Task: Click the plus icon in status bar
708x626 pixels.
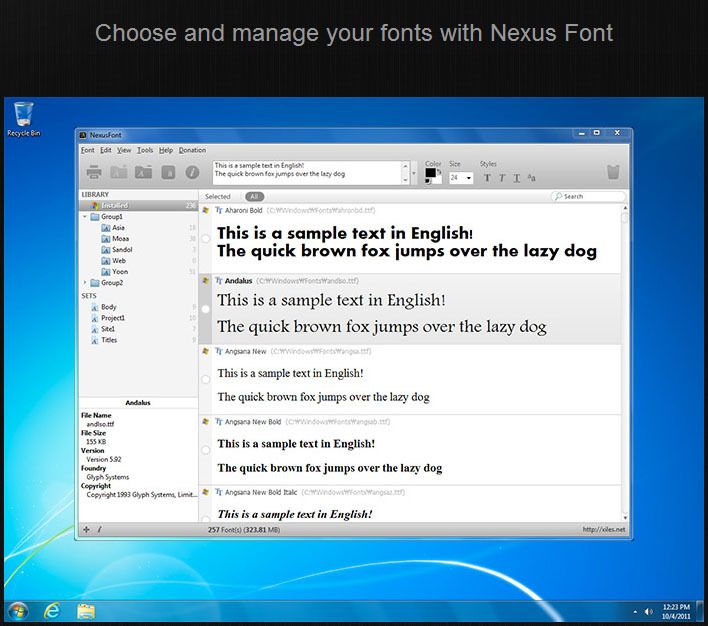Action: point(86,529)
